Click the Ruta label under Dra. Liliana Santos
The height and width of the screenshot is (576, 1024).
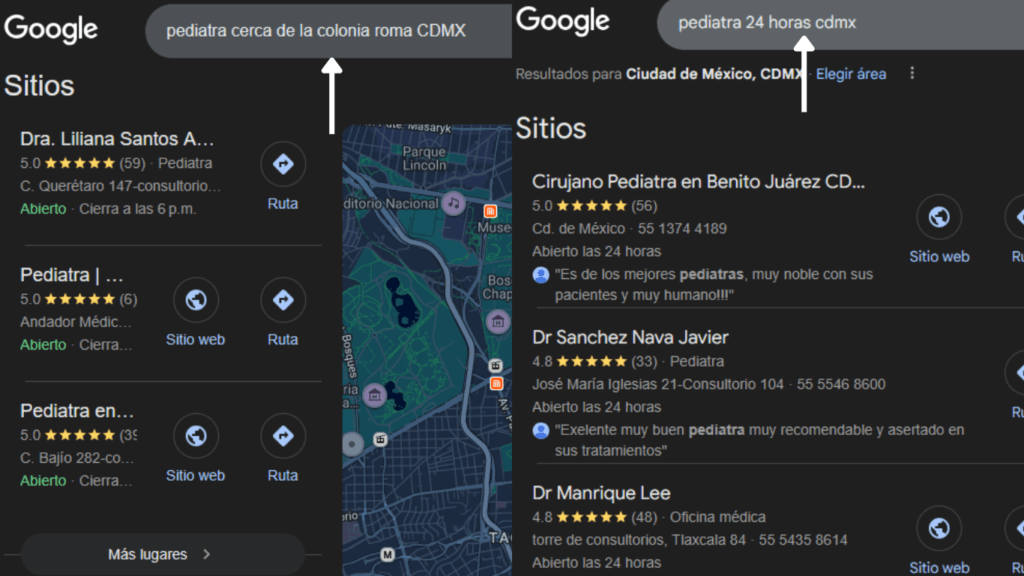[x=283, y=204]
